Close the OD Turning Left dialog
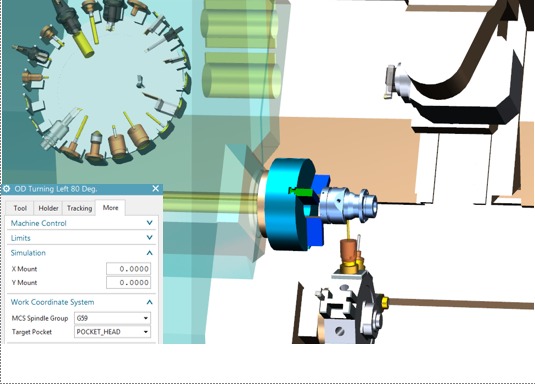 pyautogui.click(x=156, y=188)
